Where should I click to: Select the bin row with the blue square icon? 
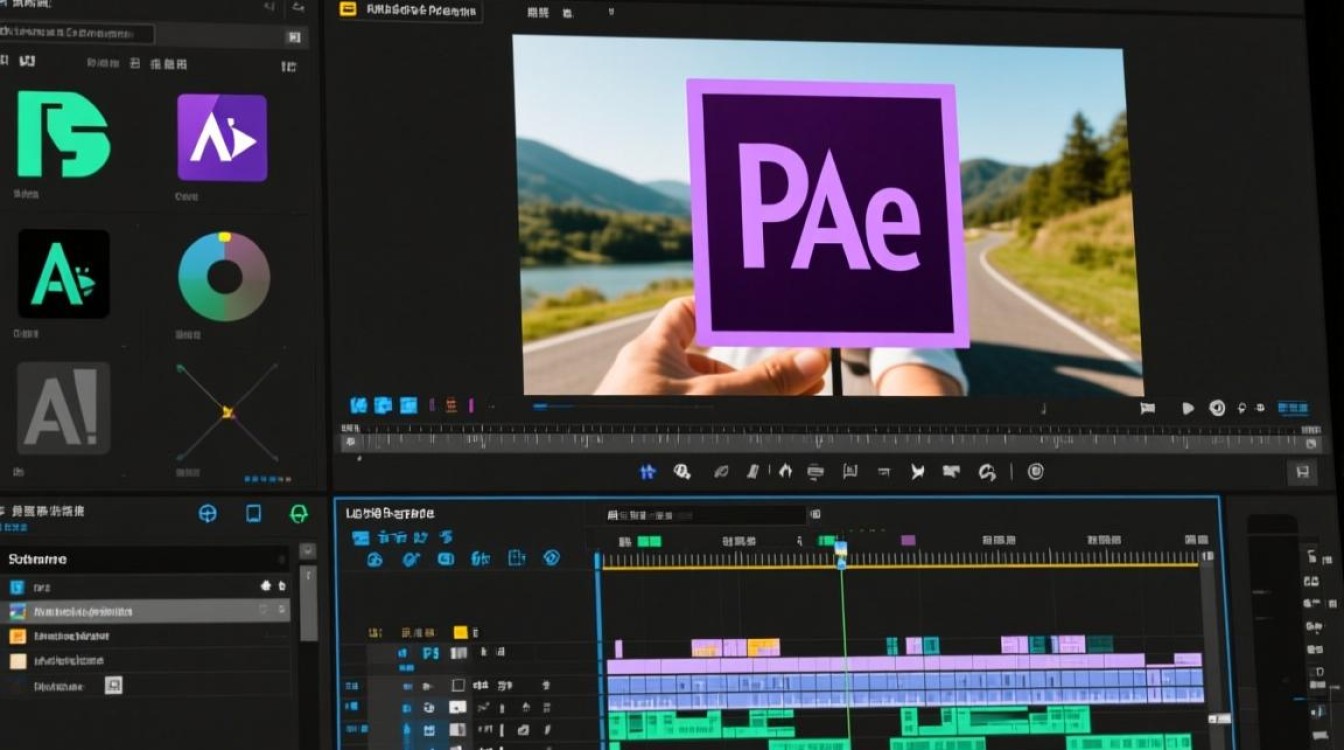(x=145, y=586)
